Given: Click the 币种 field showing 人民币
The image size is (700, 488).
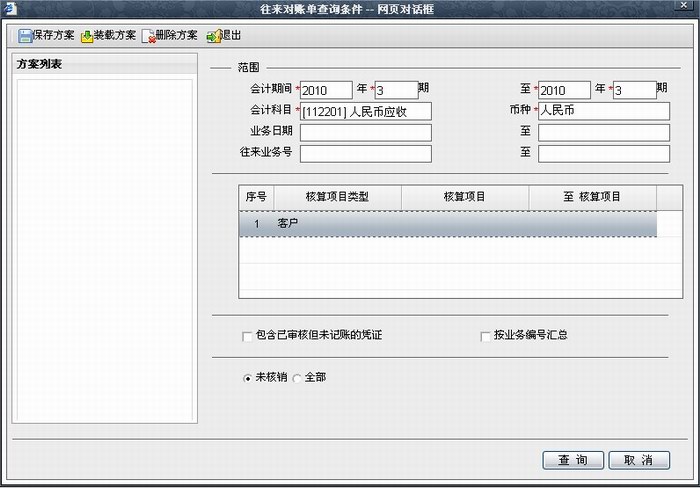Looking at the screenshot, I should (x=604, y=111).
